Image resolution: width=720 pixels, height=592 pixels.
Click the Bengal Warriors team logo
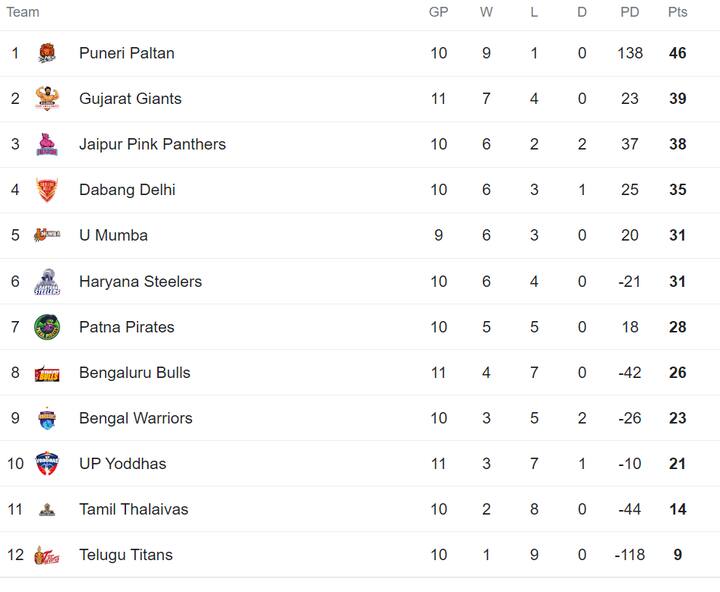(x=47, y=418)
